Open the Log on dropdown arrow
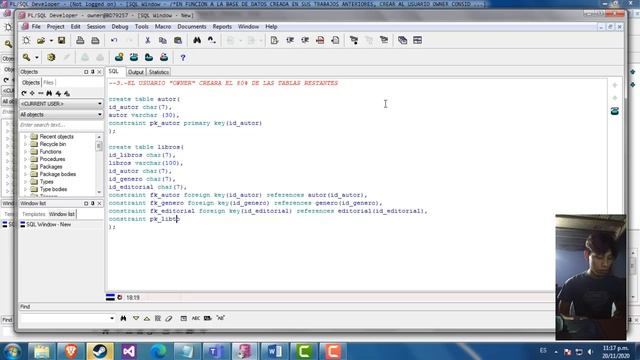This screenshot has width=640, height=360. pyautogui.click(x=37, y=58)
